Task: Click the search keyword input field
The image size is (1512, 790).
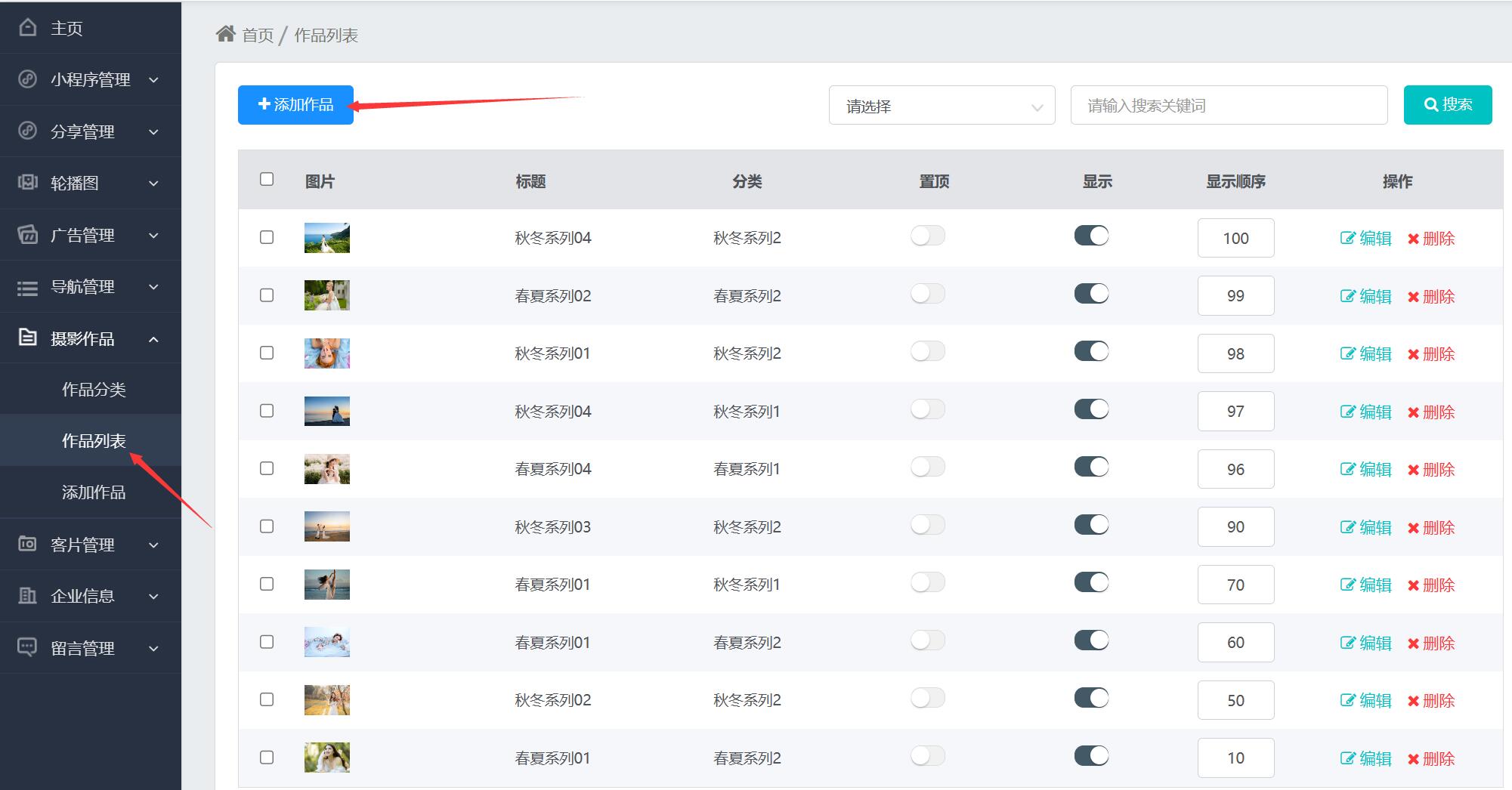Action: click(1229, 105)
